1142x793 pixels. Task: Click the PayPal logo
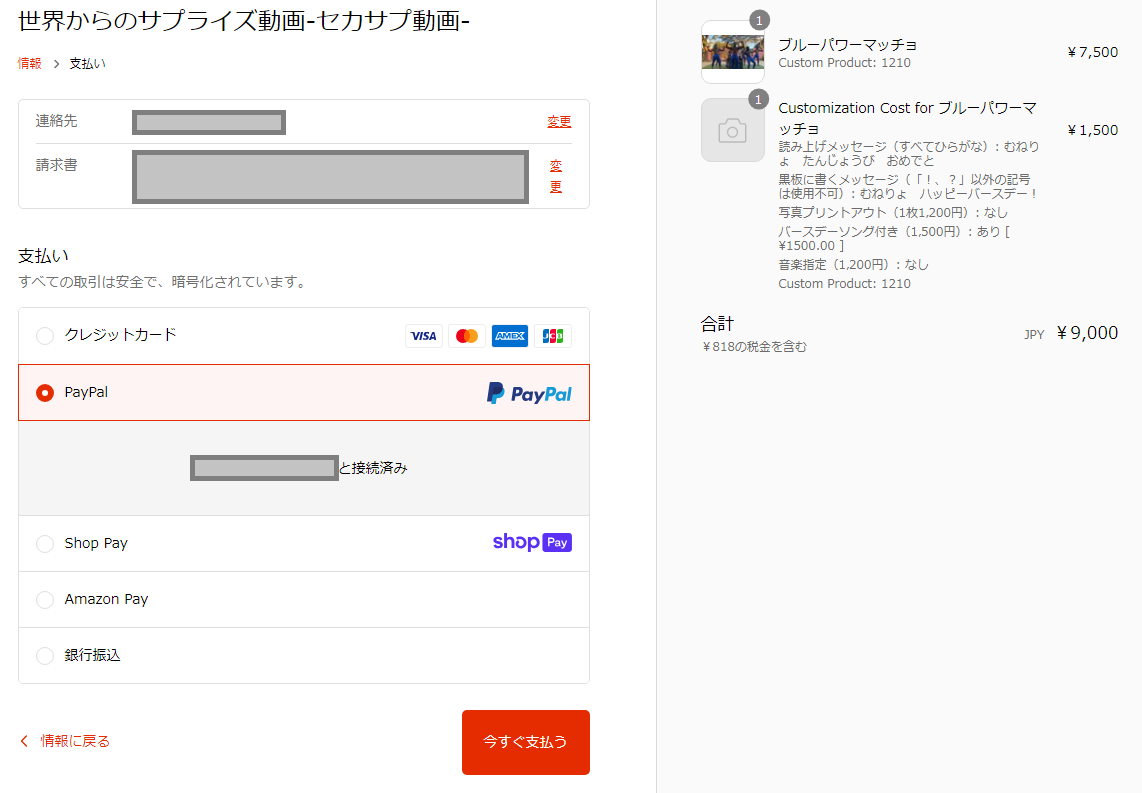pos(529,393)
